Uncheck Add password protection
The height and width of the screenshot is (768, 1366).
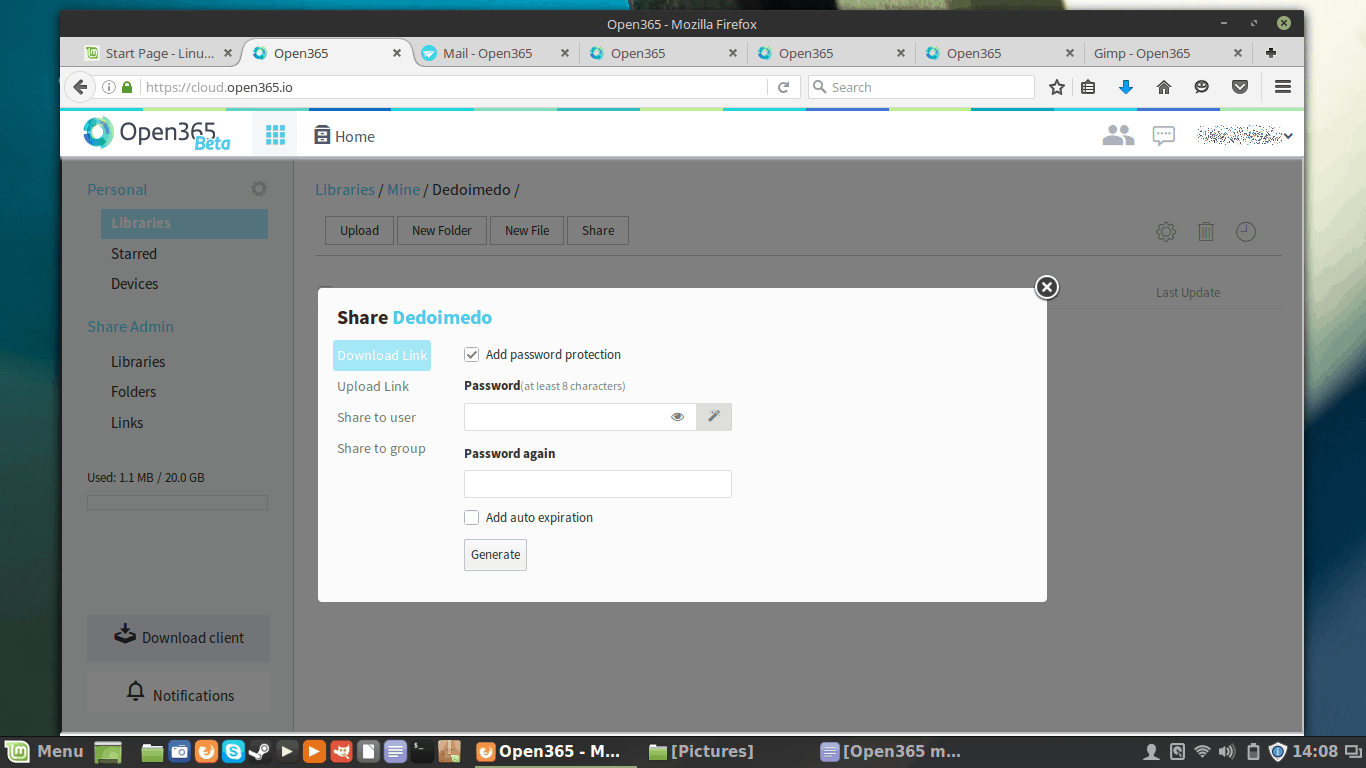(x=472, y=355)
